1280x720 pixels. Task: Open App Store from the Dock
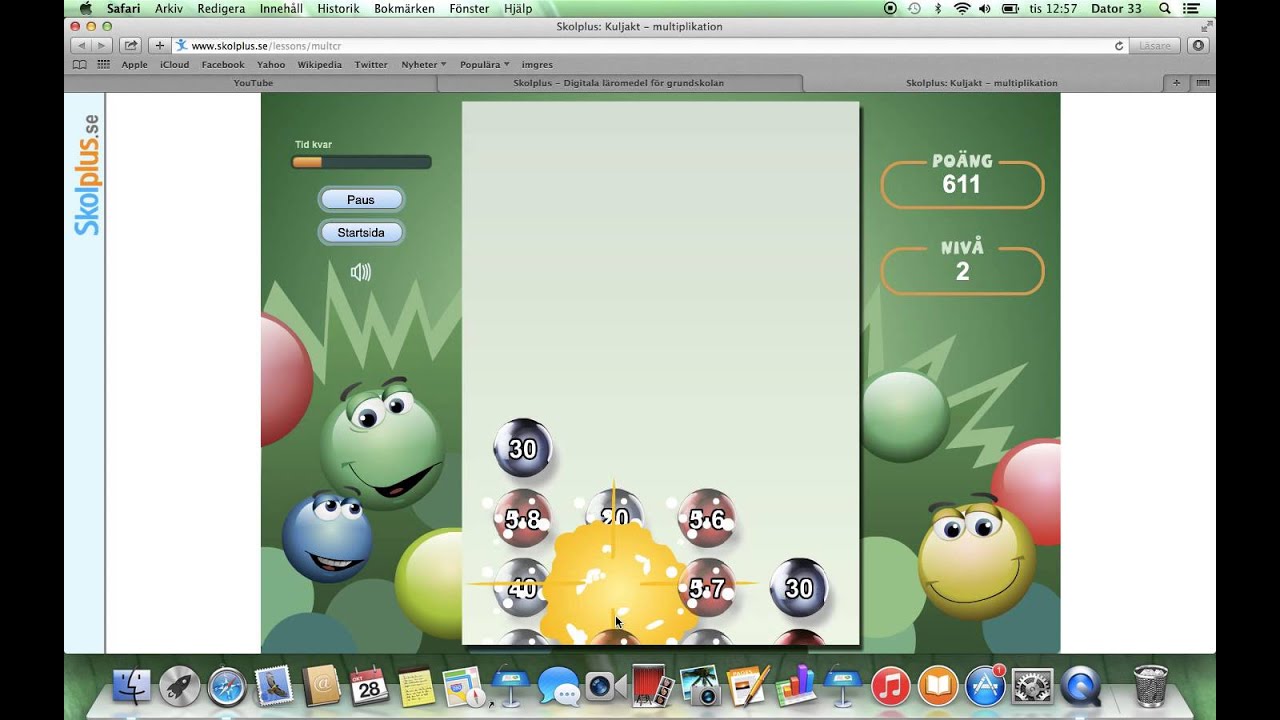[x=985, y=687]
